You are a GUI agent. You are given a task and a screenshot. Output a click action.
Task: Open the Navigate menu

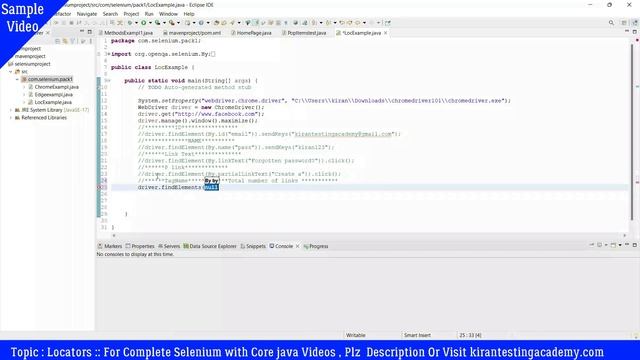tap(87, 14)
